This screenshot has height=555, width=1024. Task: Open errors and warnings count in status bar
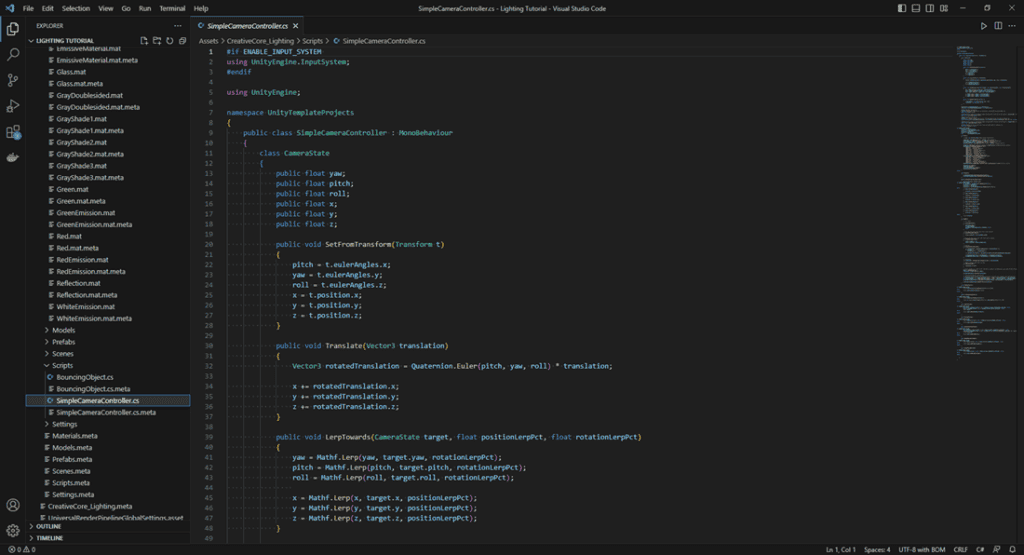point(22,550)
